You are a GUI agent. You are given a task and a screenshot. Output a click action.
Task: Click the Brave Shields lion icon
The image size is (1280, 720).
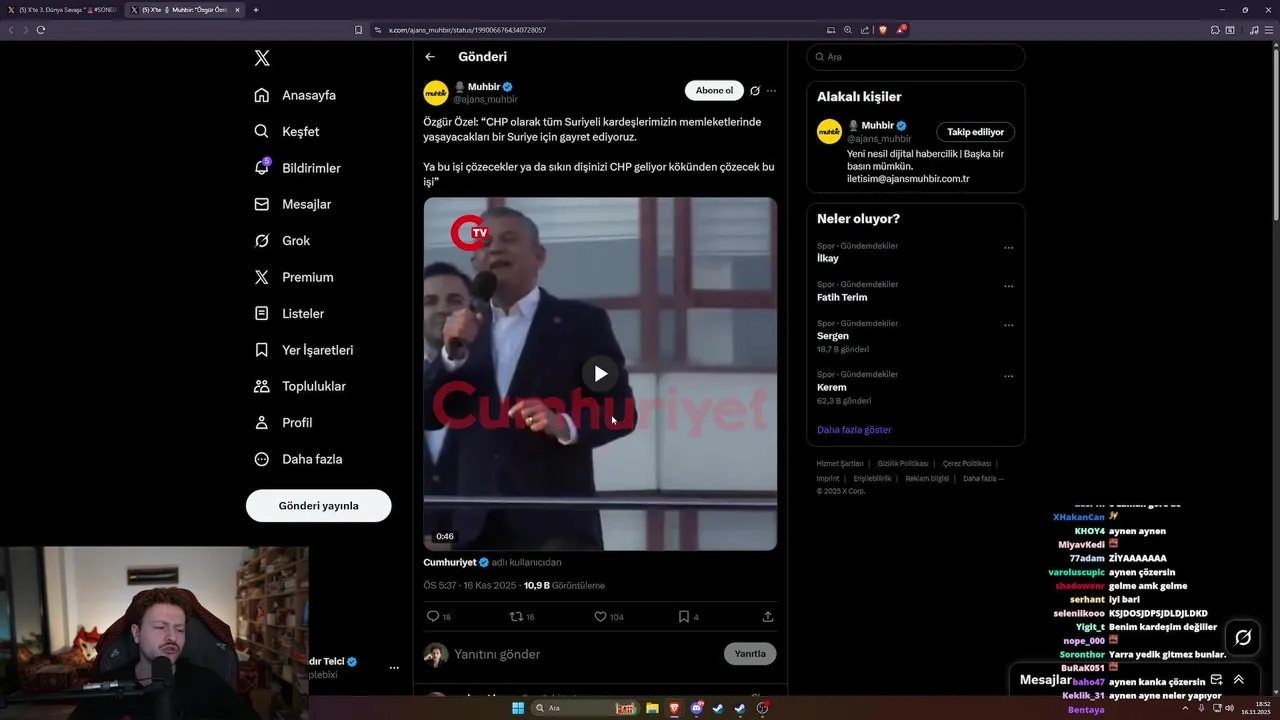click(882, 30)
